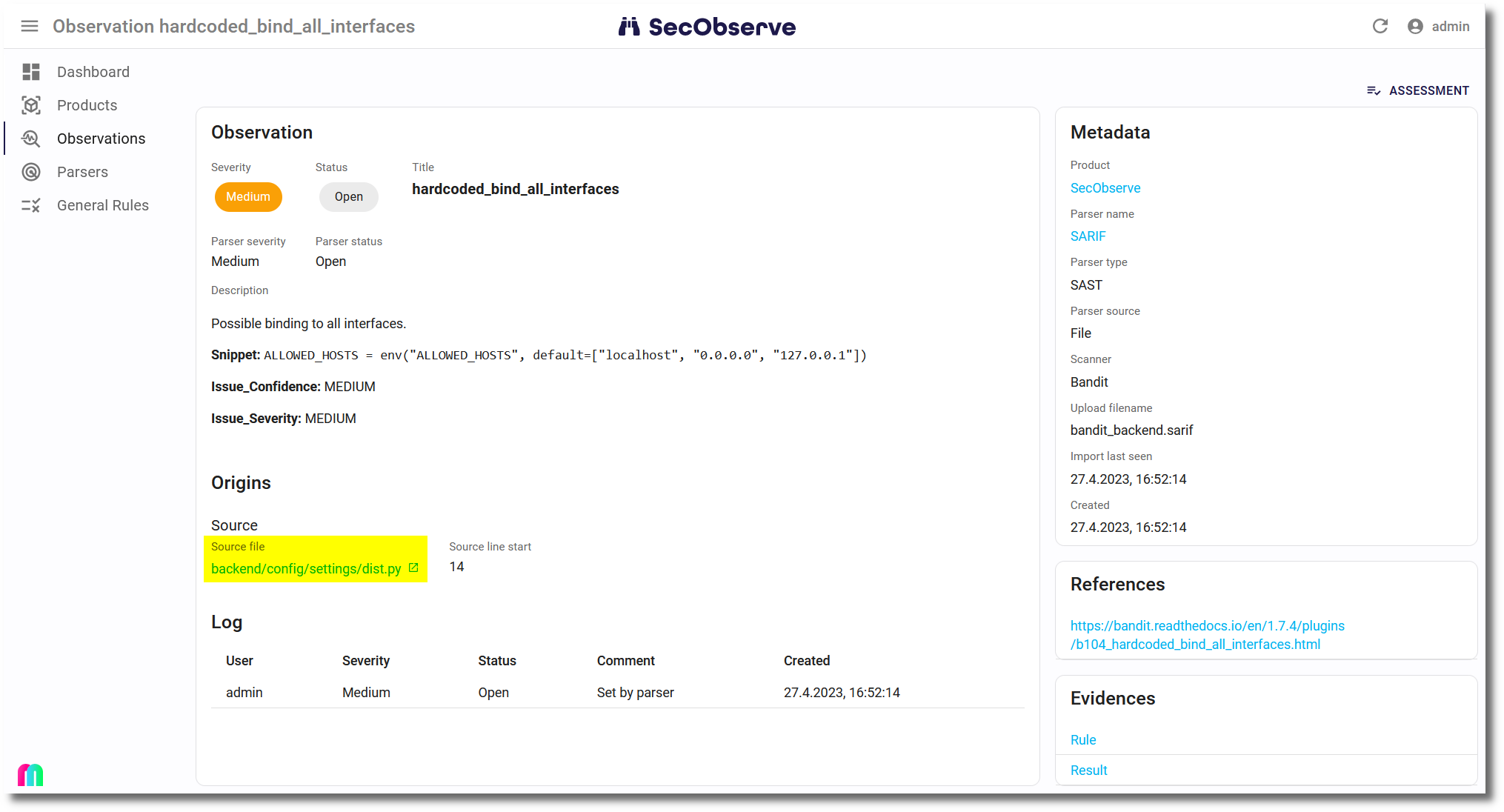Go to General Rules page

tap(102, 205)
